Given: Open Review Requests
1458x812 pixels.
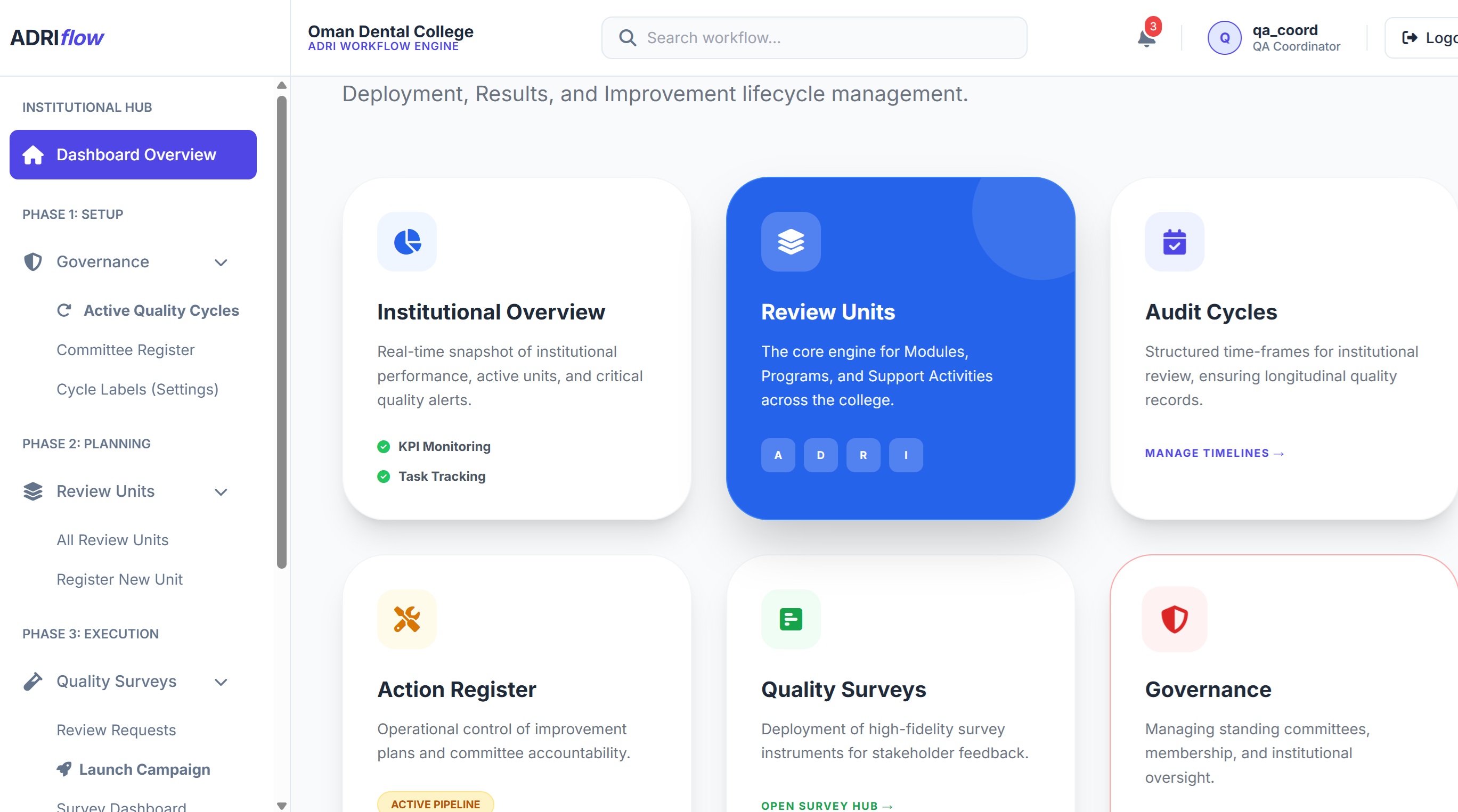Looking at the screenshot, I should point(116,729).
